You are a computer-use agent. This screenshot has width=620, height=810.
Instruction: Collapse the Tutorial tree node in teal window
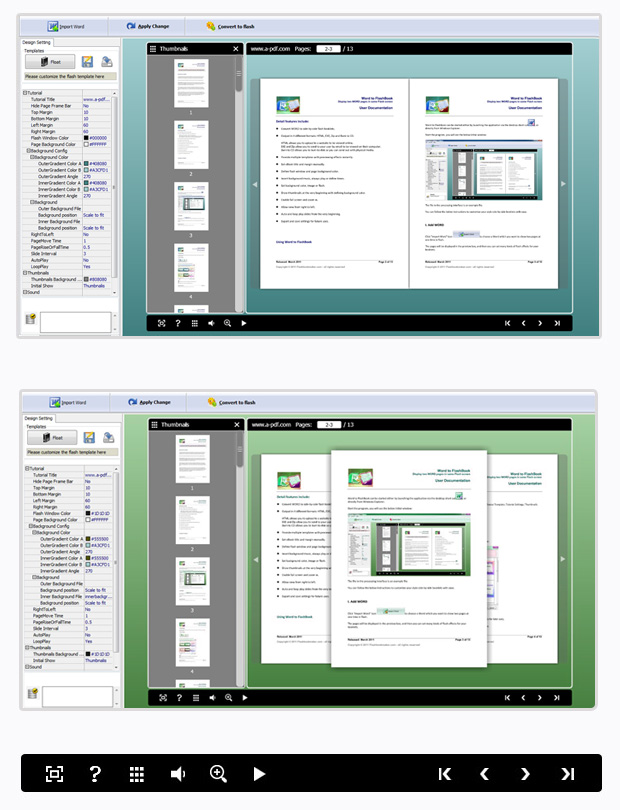[x=25, y=93]
